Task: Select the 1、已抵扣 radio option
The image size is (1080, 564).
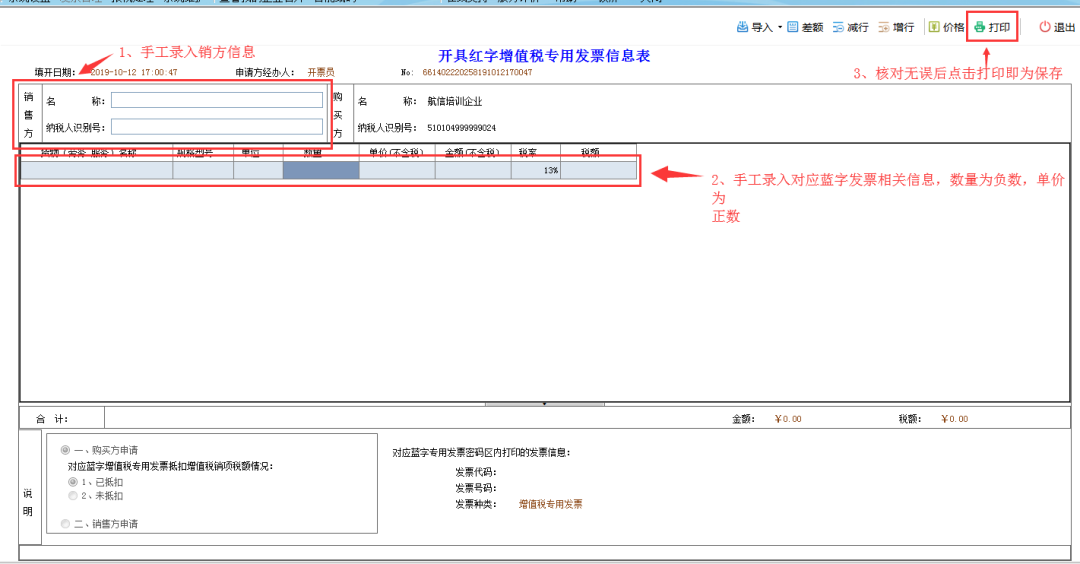Action: 73,481
